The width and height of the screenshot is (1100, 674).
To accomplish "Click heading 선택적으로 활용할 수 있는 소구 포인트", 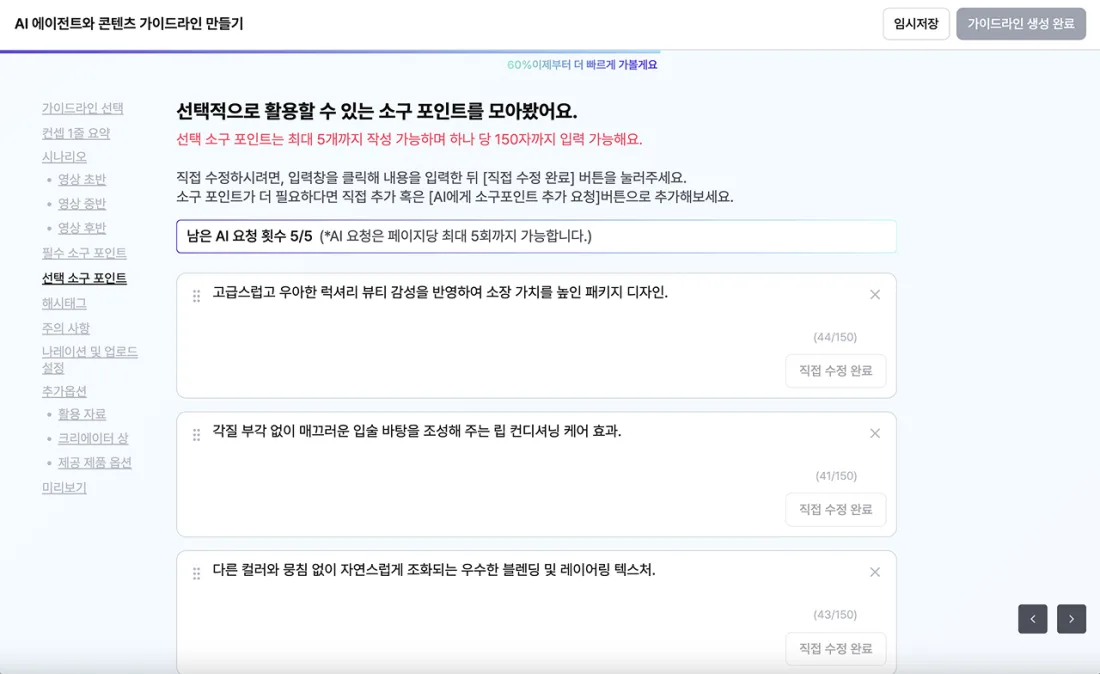I will [x=377, y=112].
